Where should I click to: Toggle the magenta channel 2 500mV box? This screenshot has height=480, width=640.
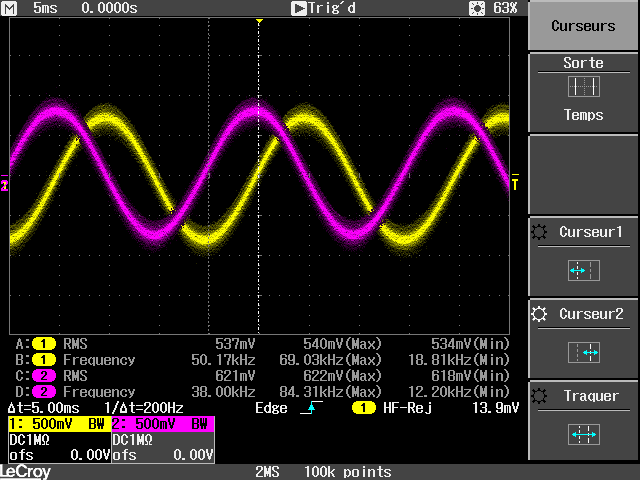coord(161,424)
